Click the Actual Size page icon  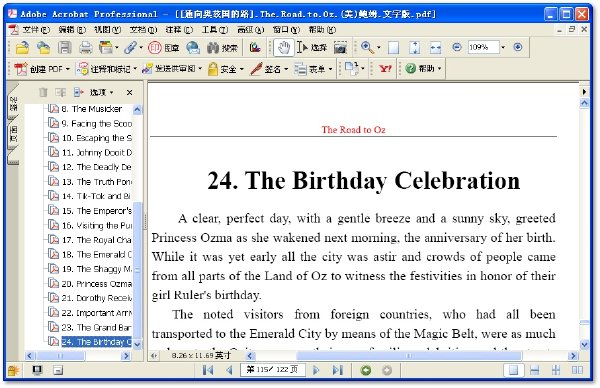(x=393, y=47)
